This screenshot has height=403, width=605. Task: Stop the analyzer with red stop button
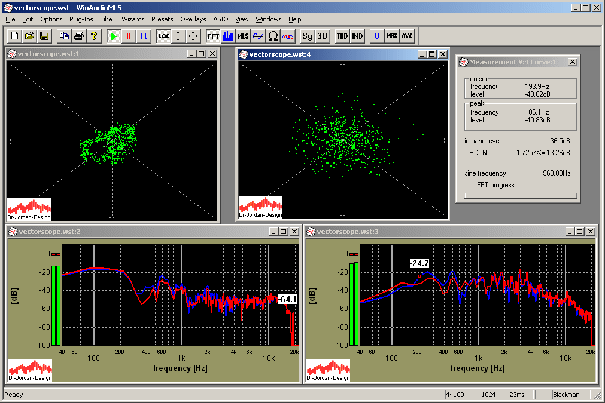coord(130,35)
